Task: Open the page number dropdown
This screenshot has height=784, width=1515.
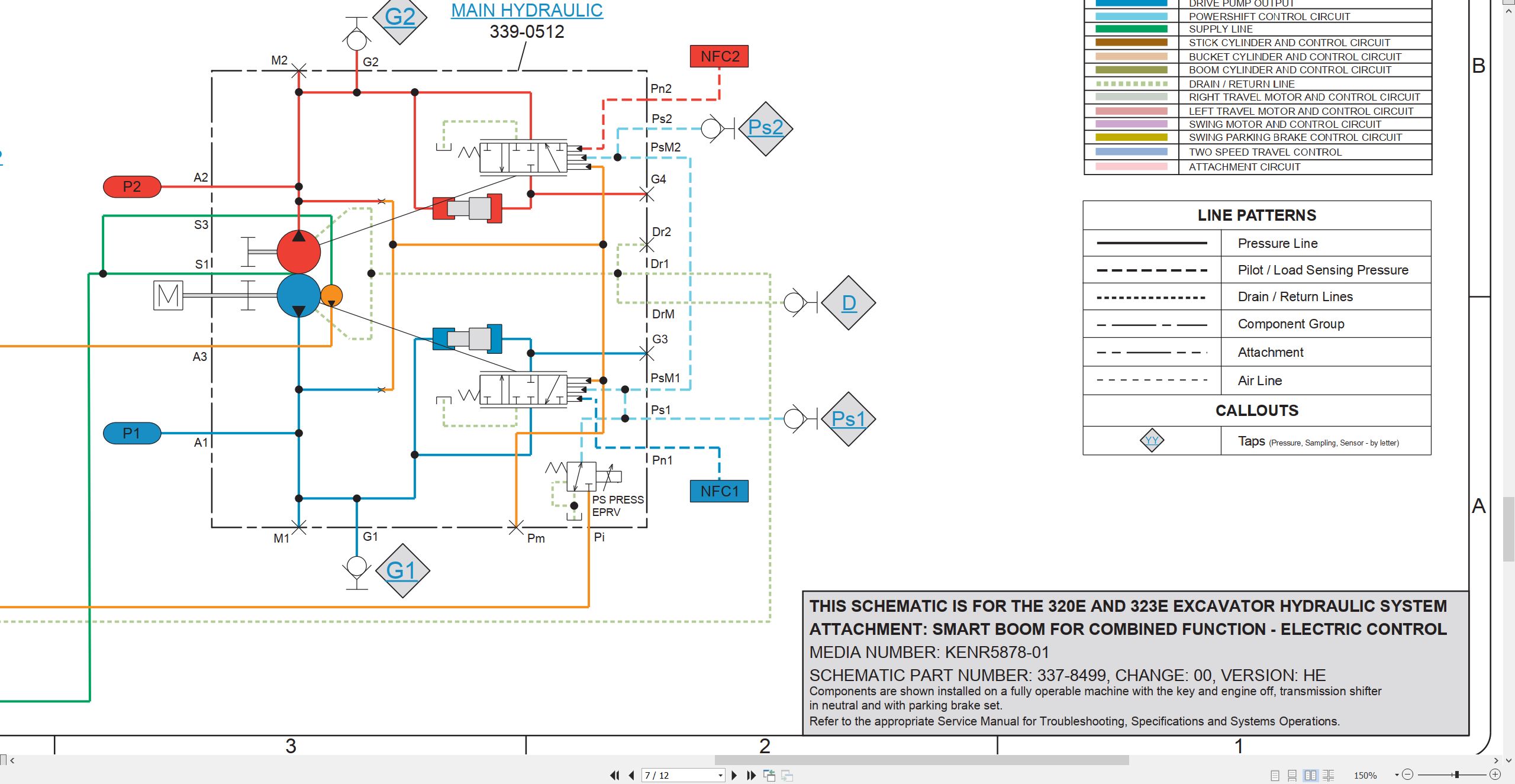Action: pos(720,776)
